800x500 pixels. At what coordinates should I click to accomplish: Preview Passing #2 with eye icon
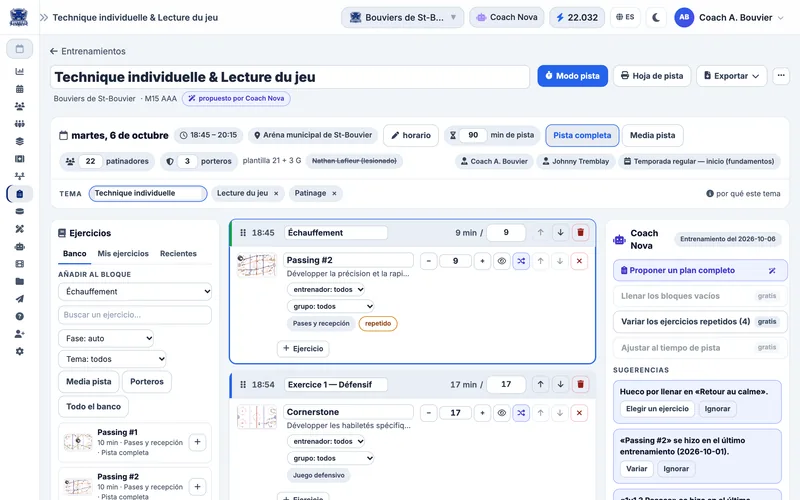pos(502,261)
